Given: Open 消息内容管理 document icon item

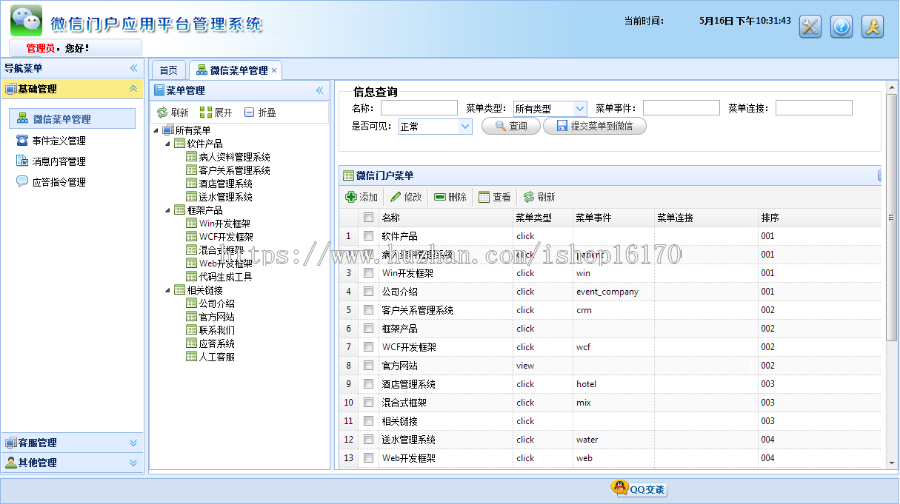Looking at the screenshot, I should coord(22,161).
